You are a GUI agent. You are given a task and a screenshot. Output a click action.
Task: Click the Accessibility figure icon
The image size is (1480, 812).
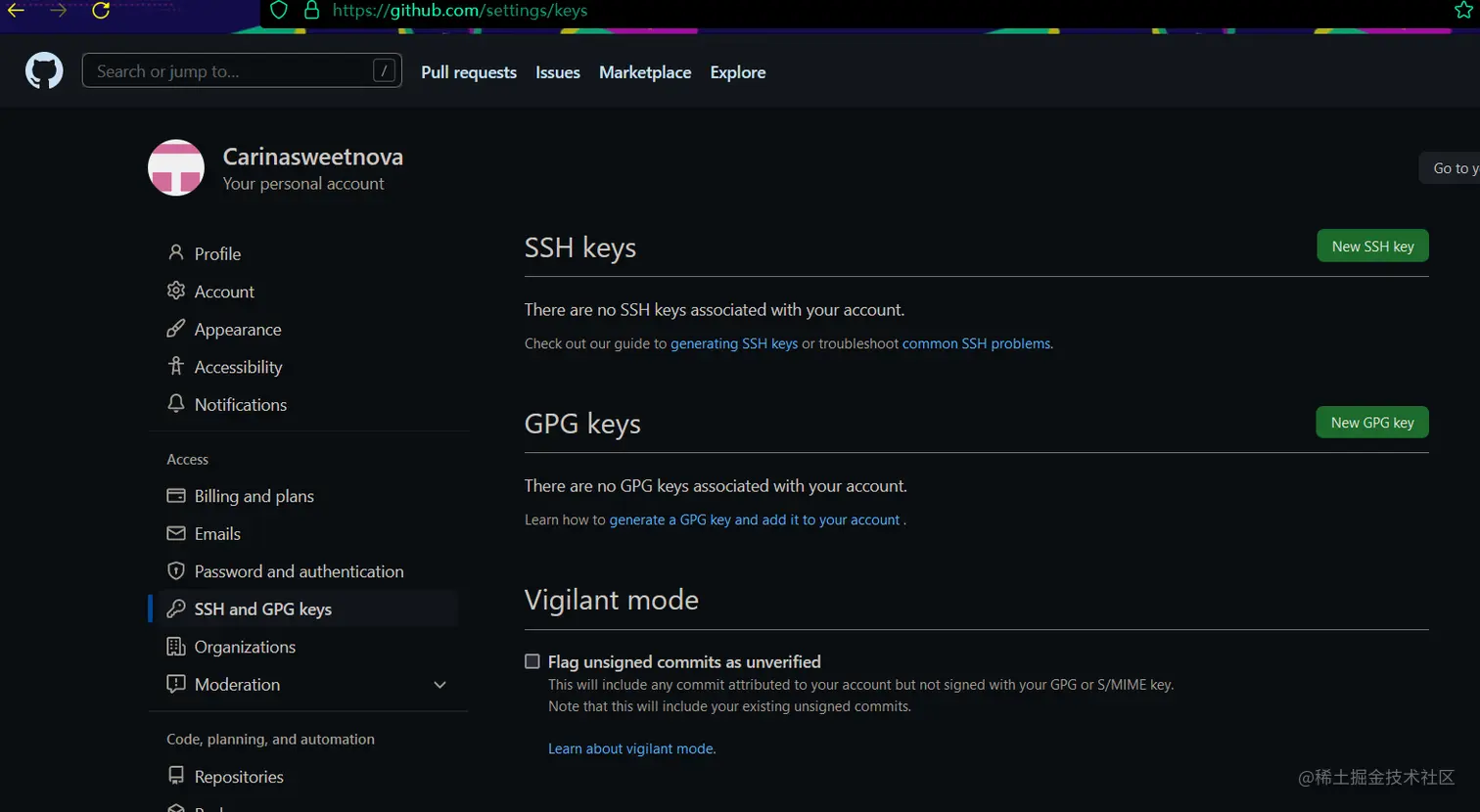(176, 366)
